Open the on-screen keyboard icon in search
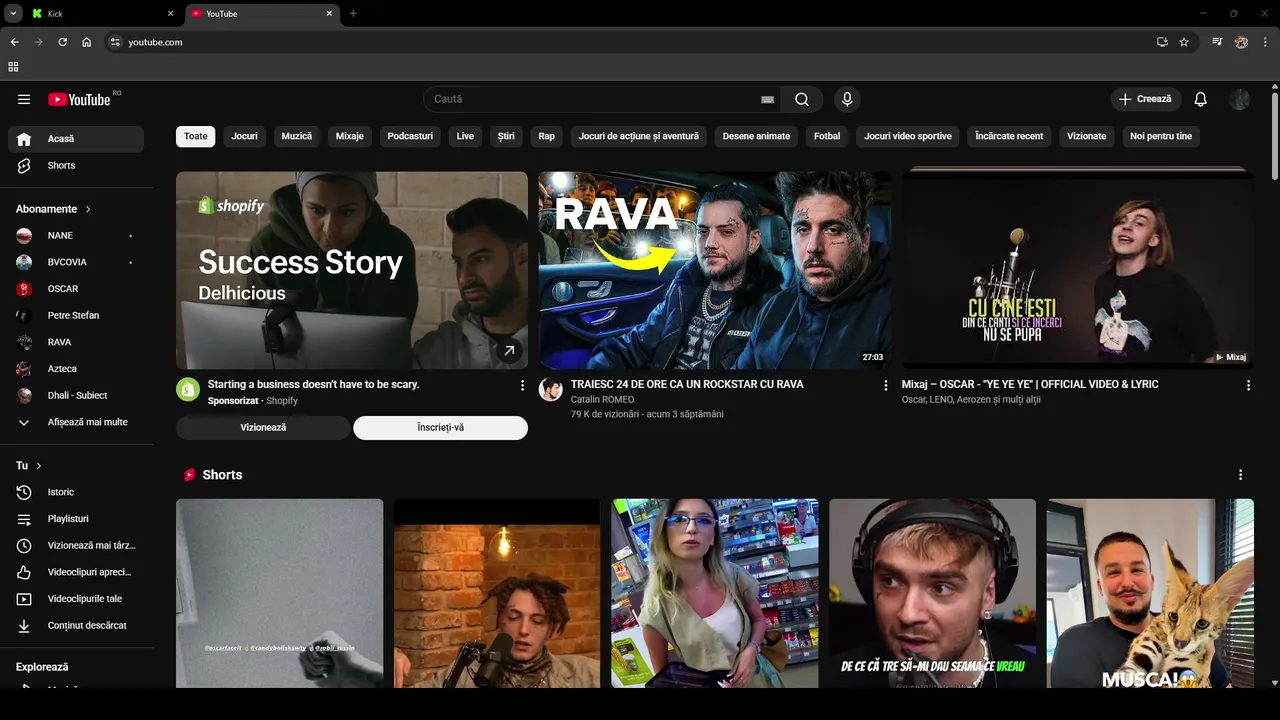This screenshot has width=1280, height=720. click(x=767, y=99)
